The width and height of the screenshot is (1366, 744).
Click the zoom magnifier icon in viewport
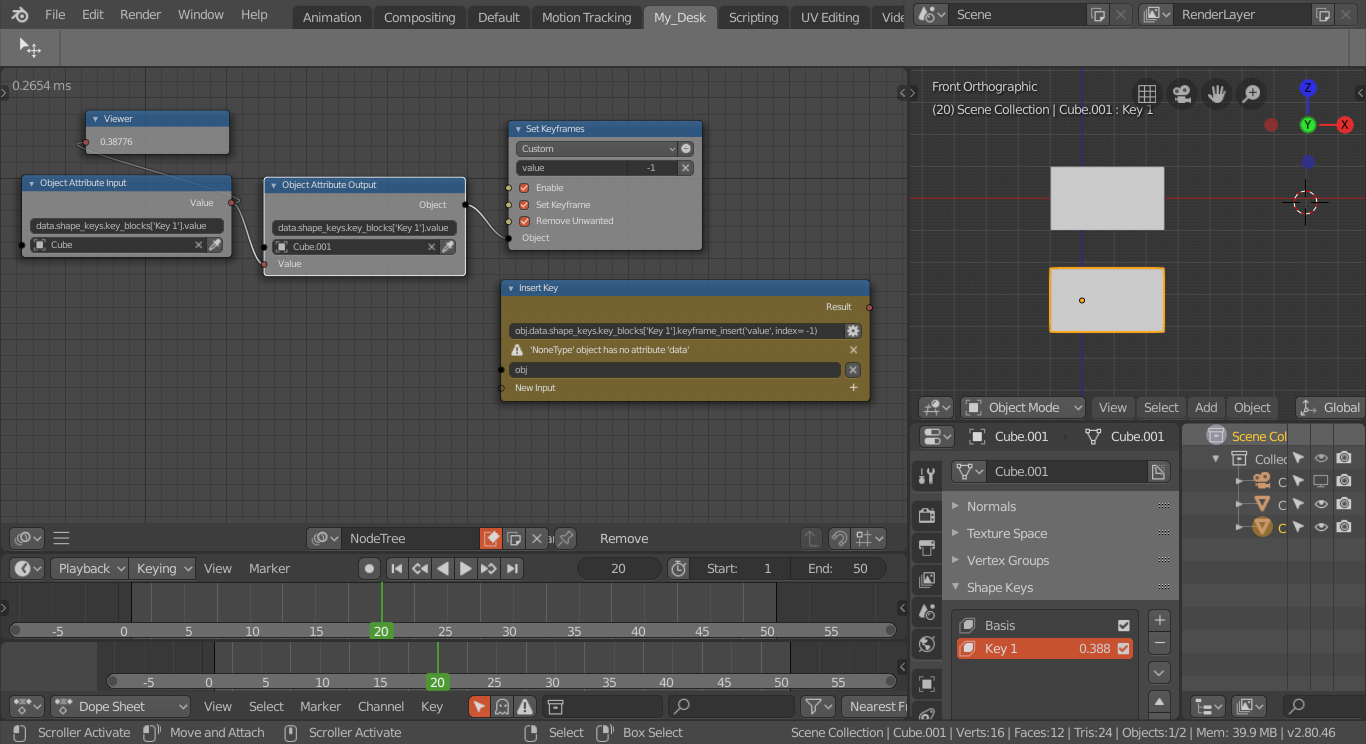(1251, 94)
